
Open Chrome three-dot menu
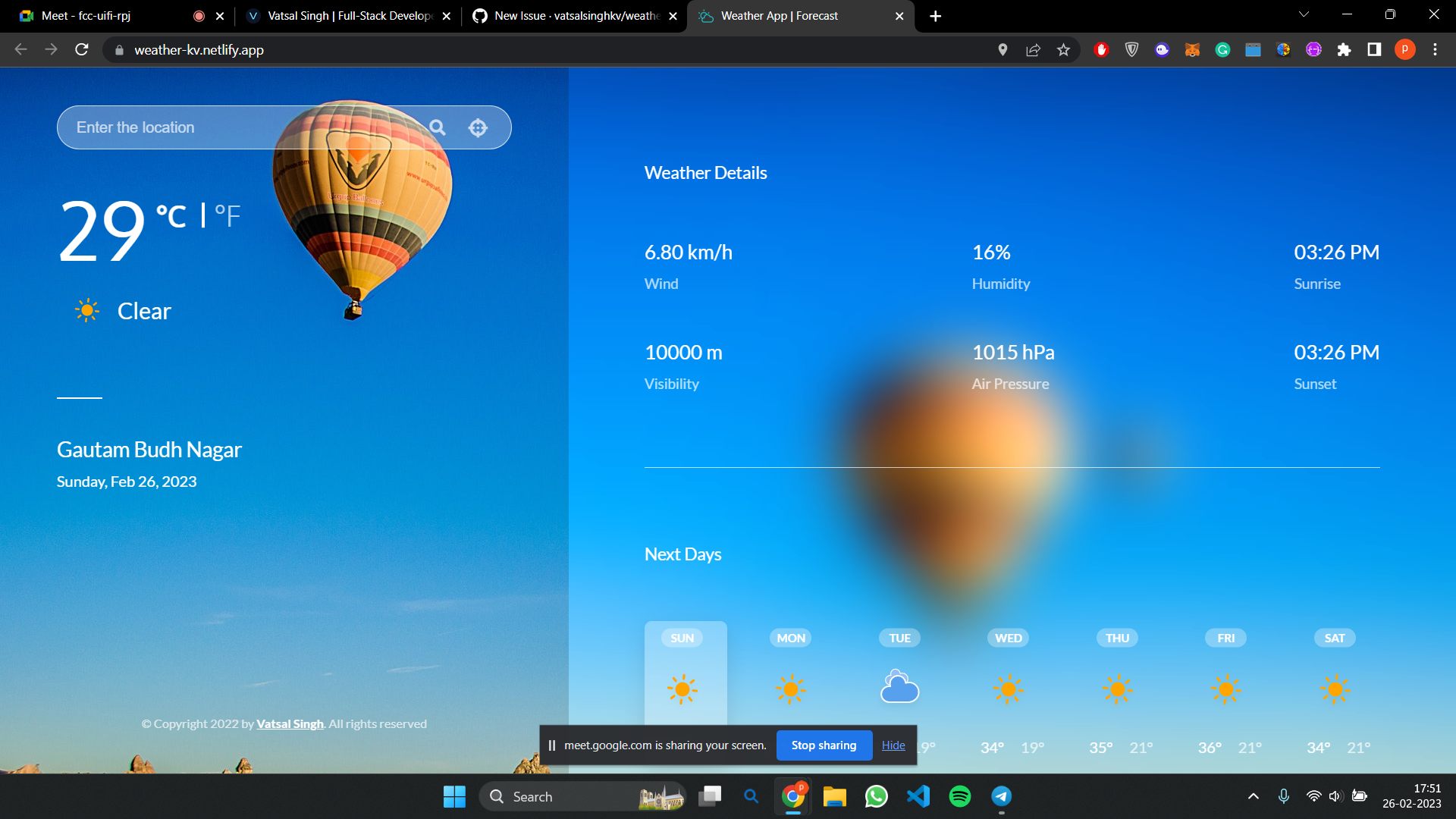pos(1435,49)
